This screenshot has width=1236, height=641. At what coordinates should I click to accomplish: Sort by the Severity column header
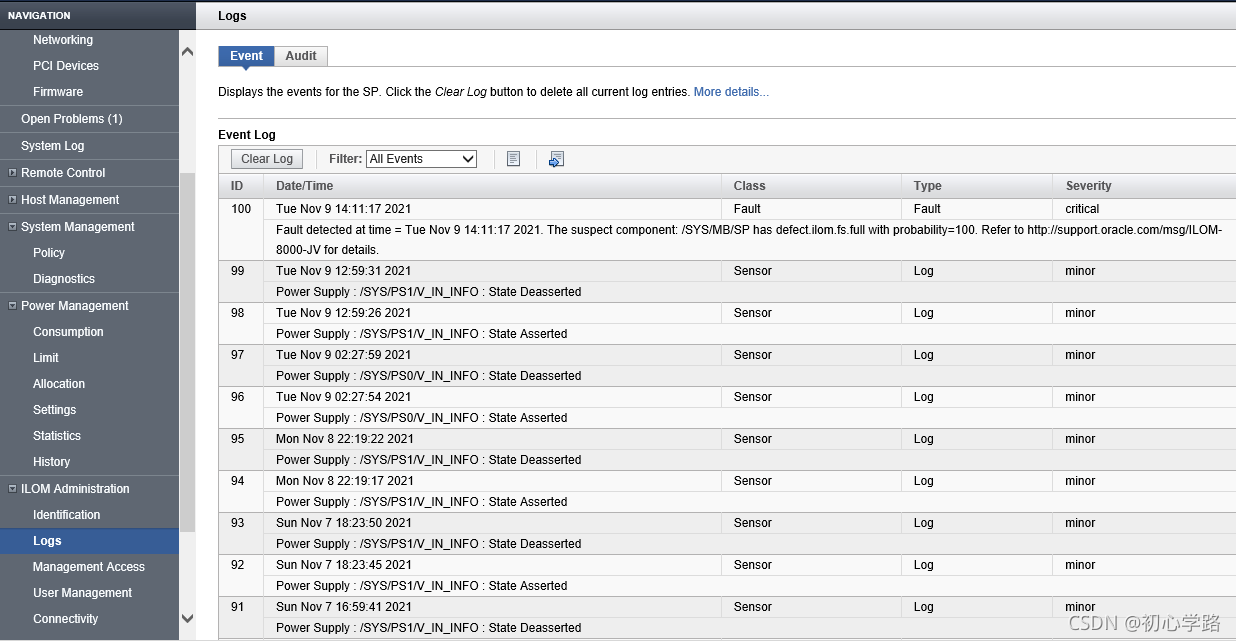point(1089,186)
